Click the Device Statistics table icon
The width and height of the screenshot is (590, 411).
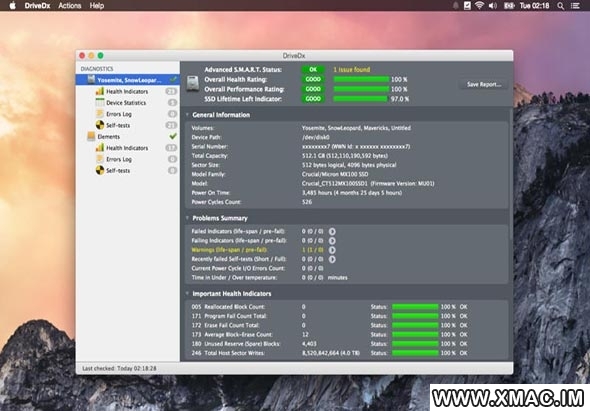(x=100, y=102)
